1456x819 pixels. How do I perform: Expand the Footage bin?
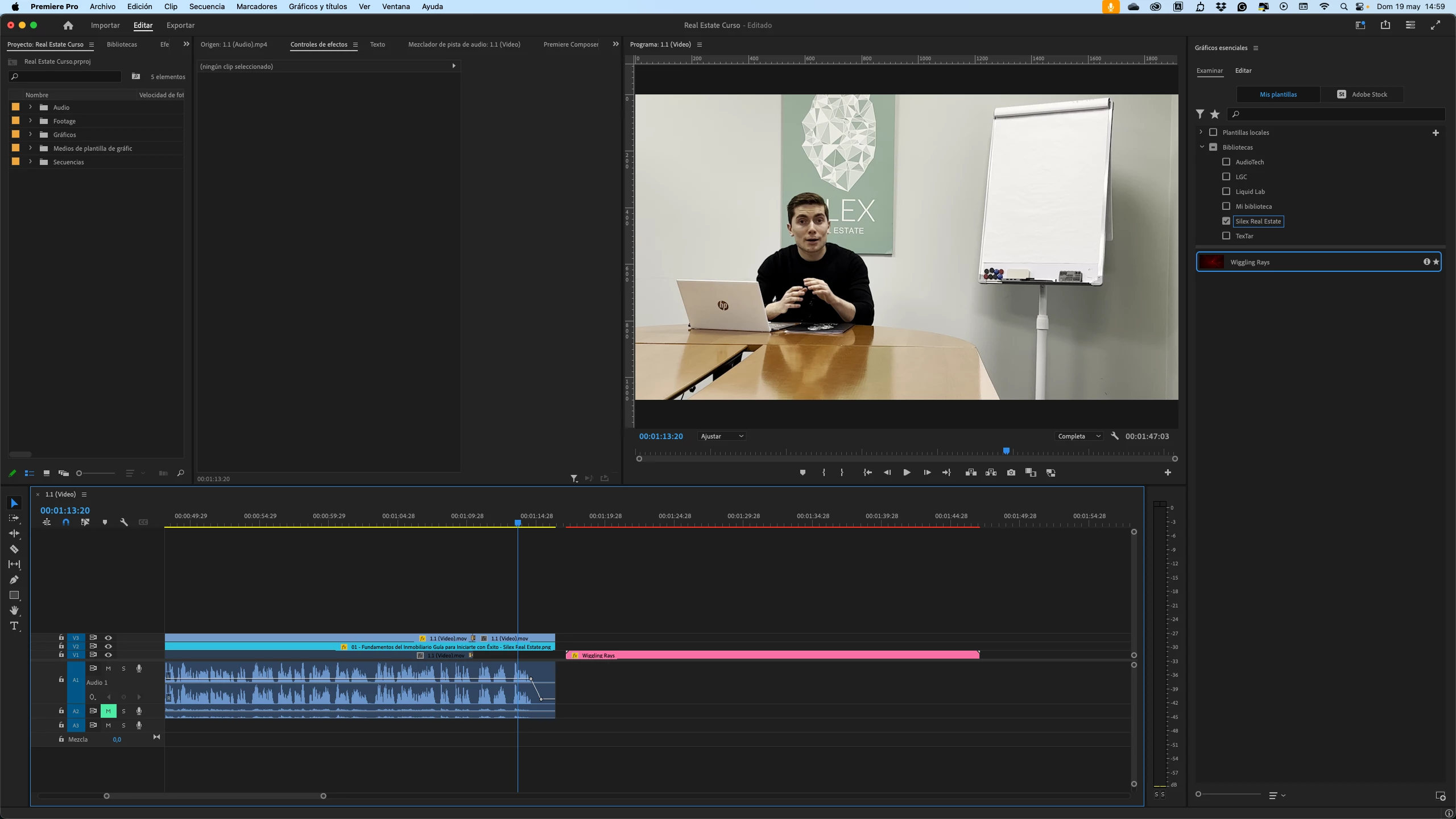coord(30,121)
